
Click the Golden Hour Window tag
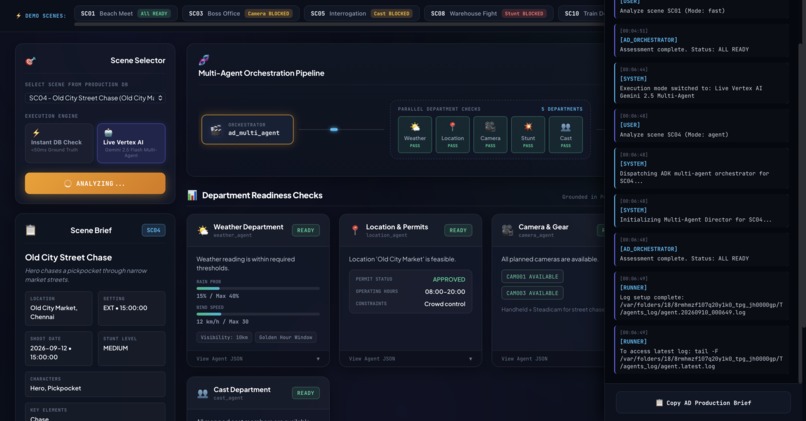pos(285,337)
